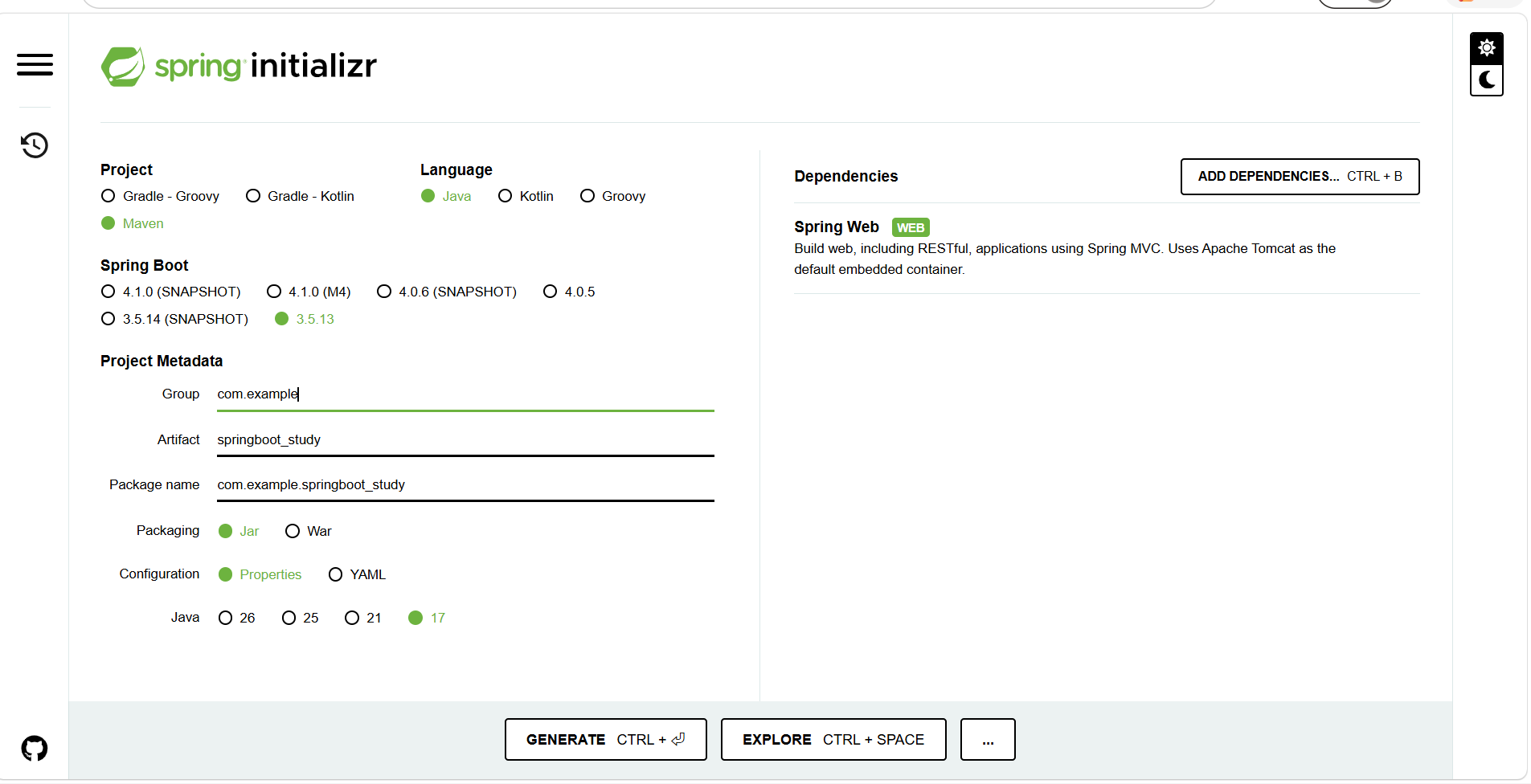Open the more options ellipsis button
This screenshot has width=1531, height=784.
pos(989,739)
